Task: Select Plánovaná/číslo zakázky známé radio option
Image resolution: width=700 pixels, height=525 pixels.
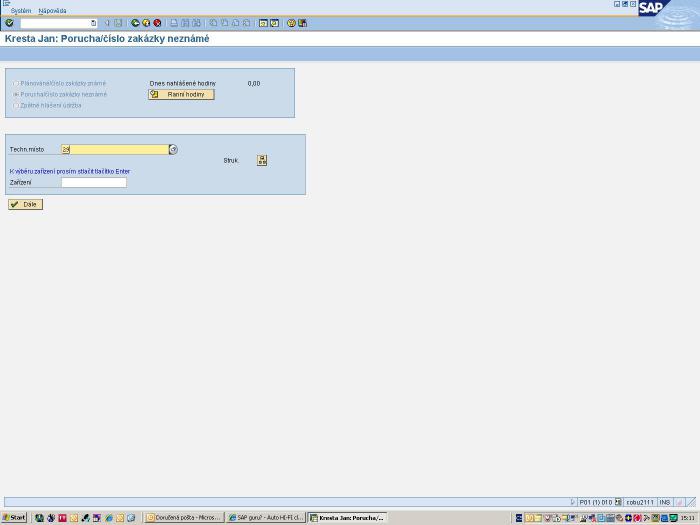Action: pyautogui.click(x=16, y=83)
